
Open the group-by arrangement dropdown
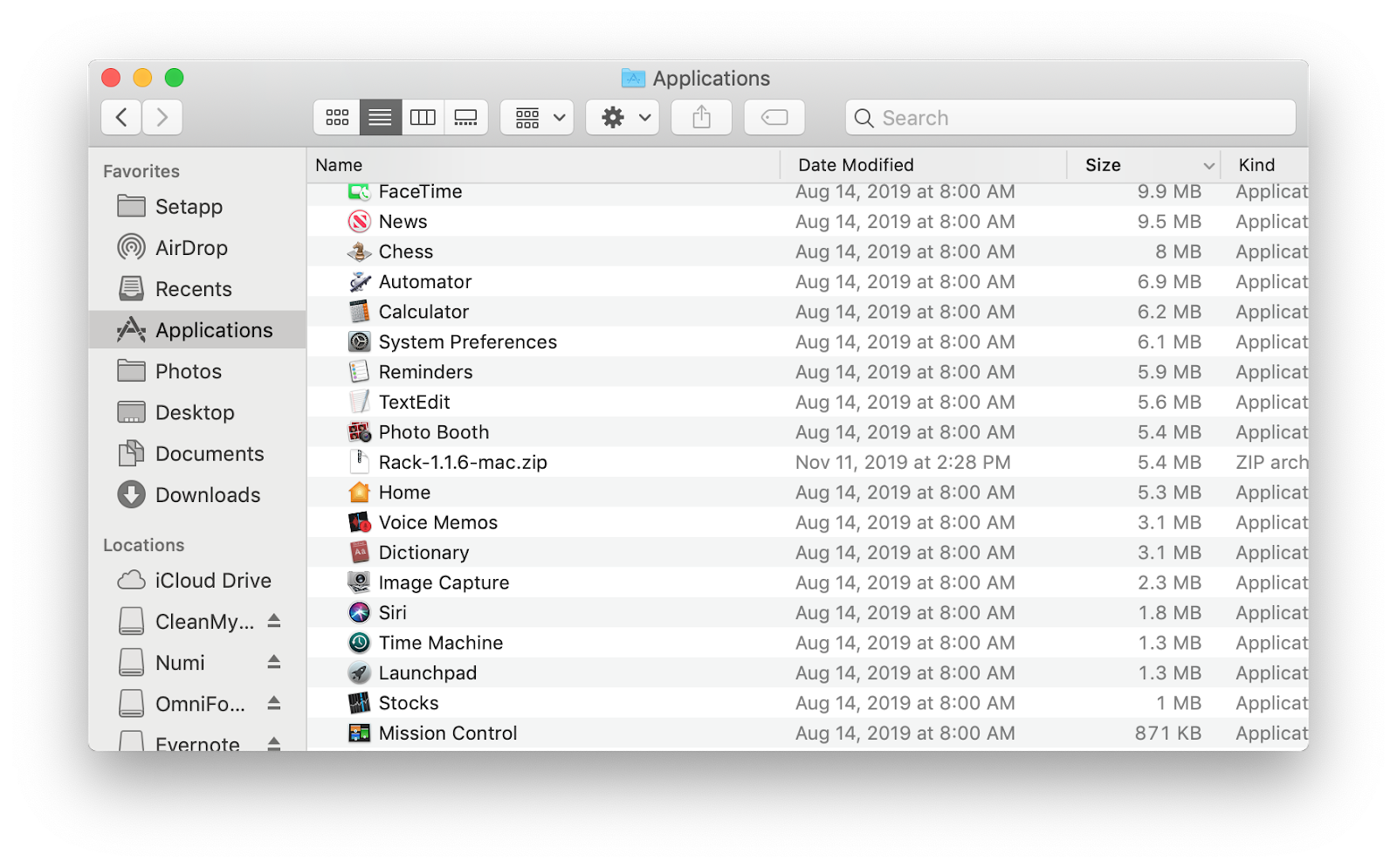pos(537,117)
